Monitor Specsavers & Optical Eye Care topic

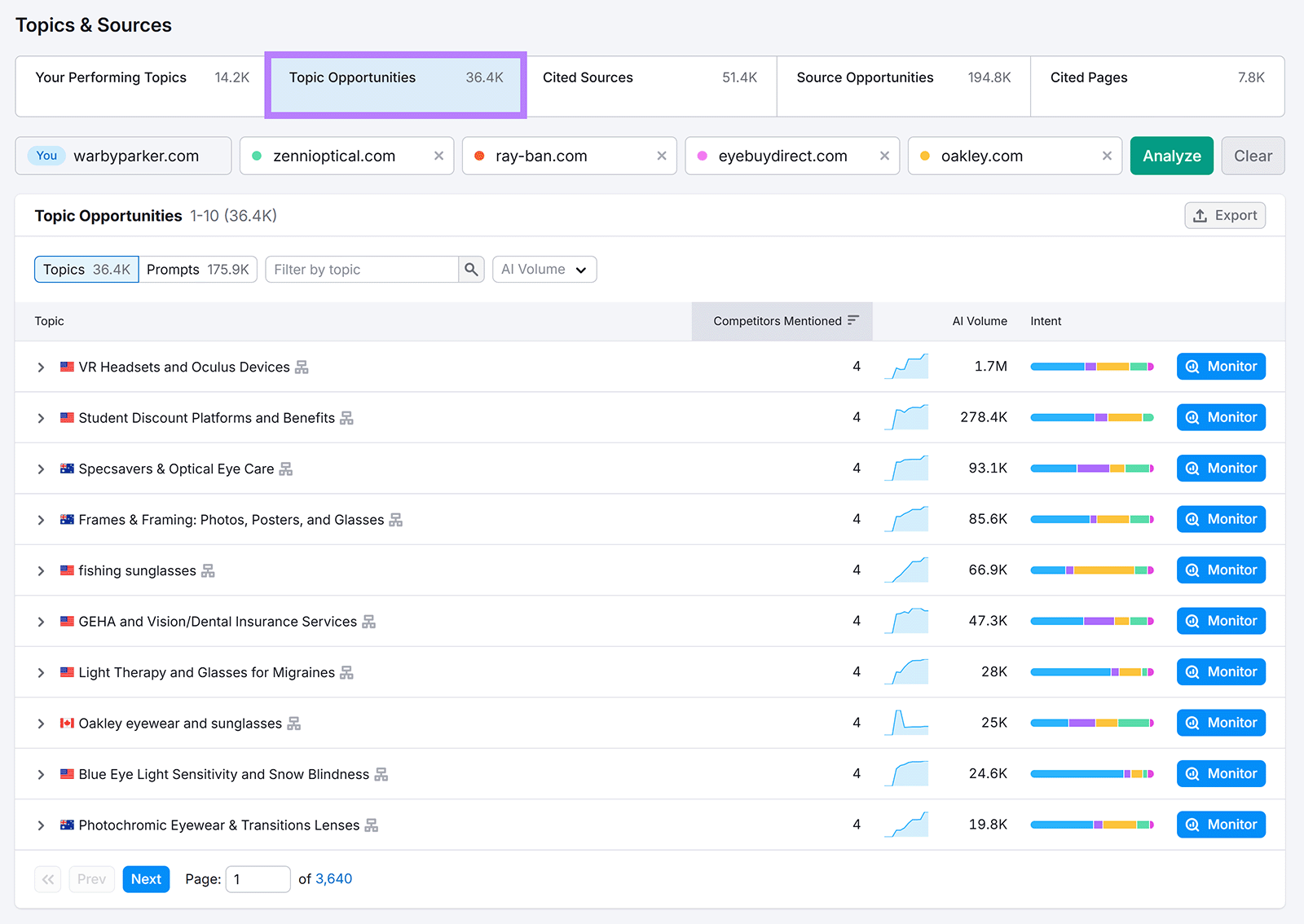click(x=1221, y=469)
